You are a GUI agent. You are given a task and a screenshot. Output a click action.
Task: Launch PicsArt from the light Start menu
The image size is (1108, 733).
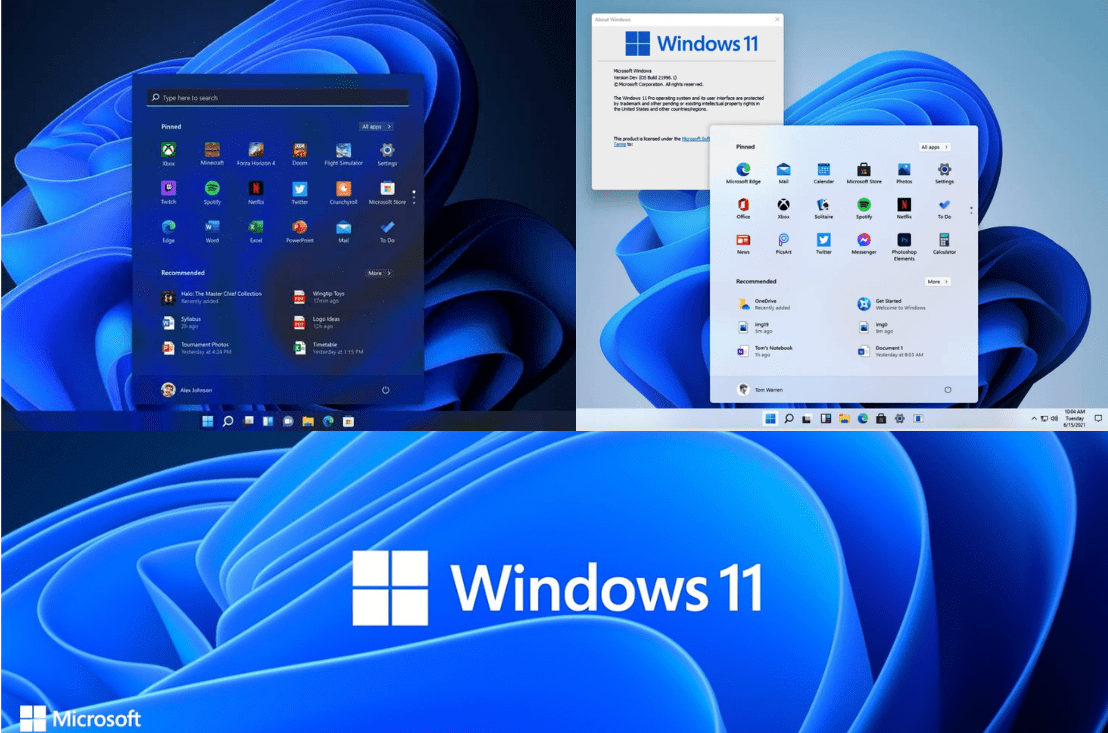pos(784,244)
